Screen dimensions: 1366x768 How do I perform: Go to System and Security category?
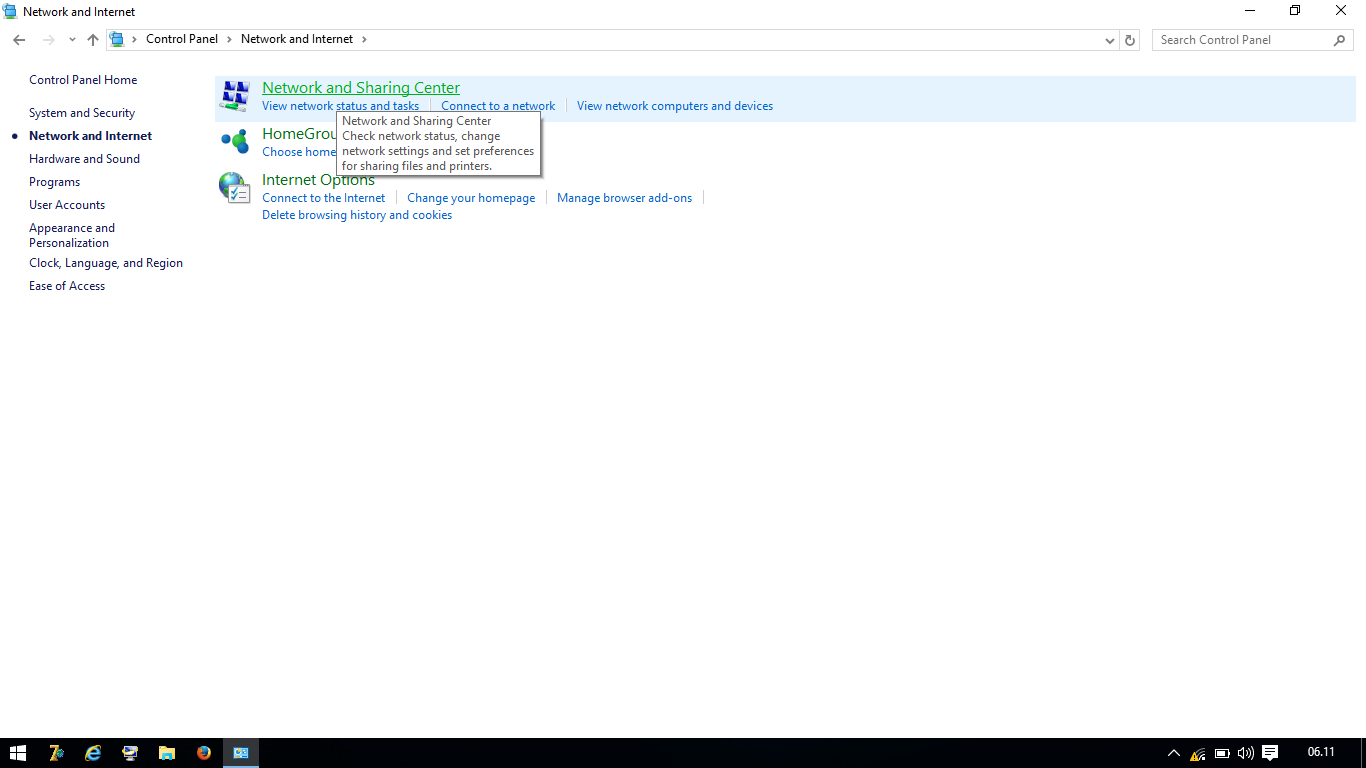point(82,113)
